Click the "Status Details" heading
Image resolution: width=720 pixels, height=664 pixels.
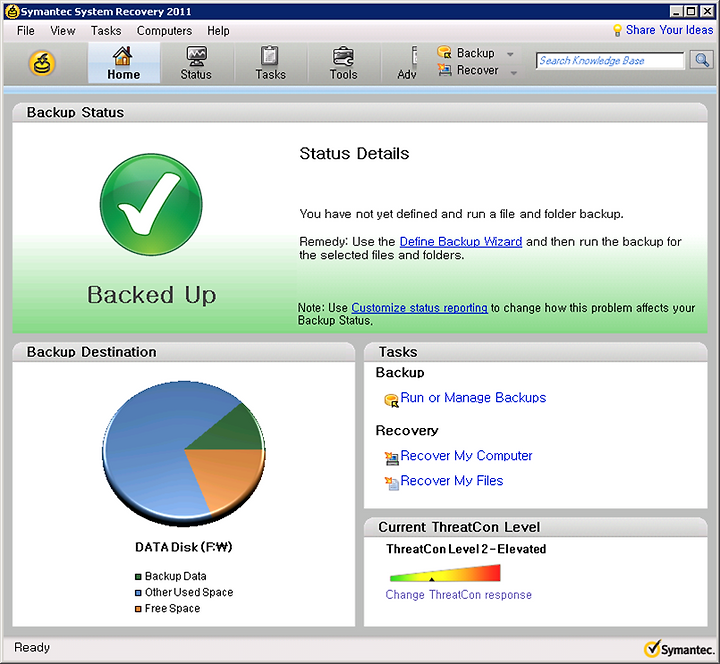click(x=354, y=153)
